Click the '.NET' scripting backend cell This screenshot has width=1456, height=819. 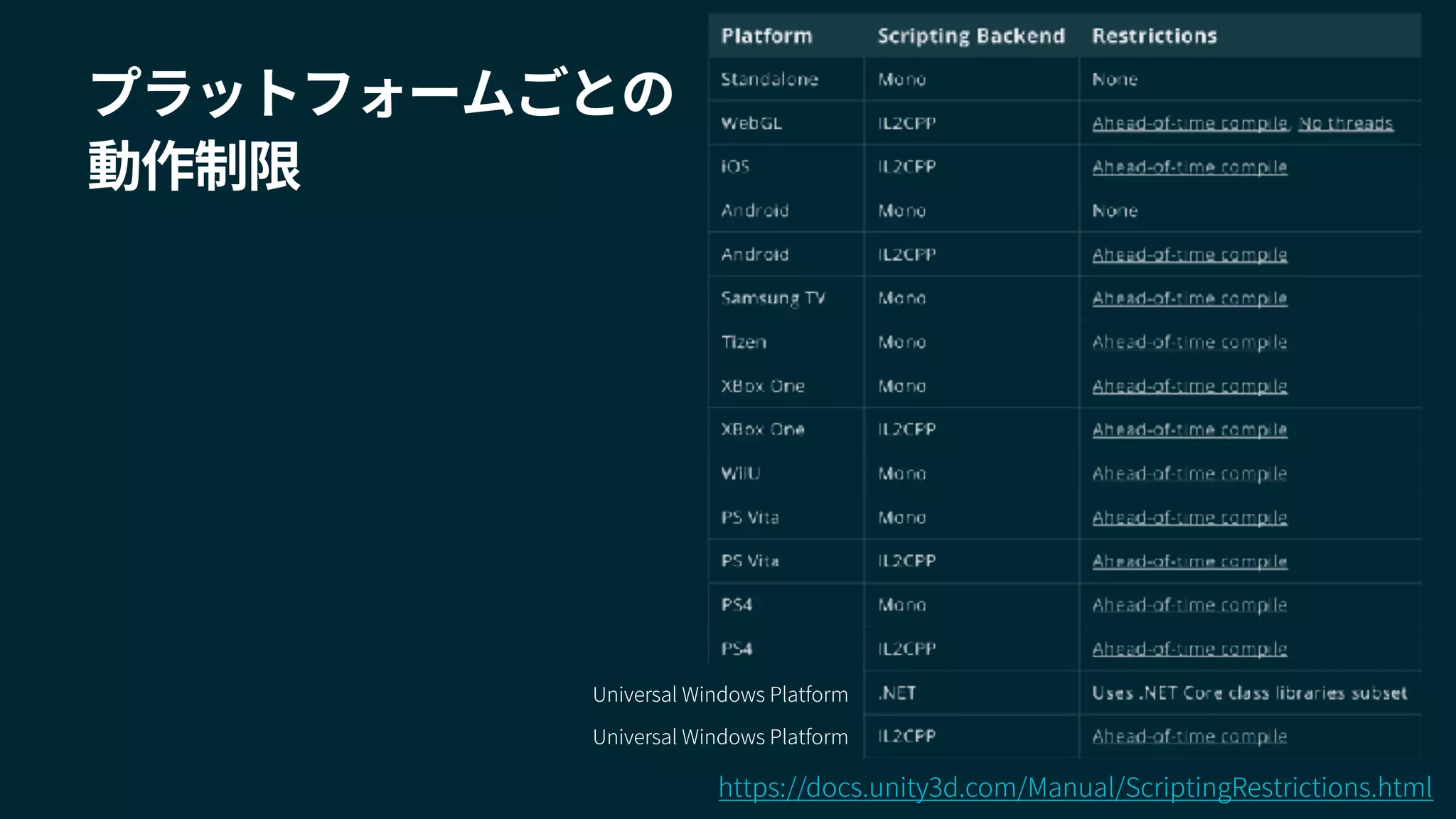coord(897,693)
